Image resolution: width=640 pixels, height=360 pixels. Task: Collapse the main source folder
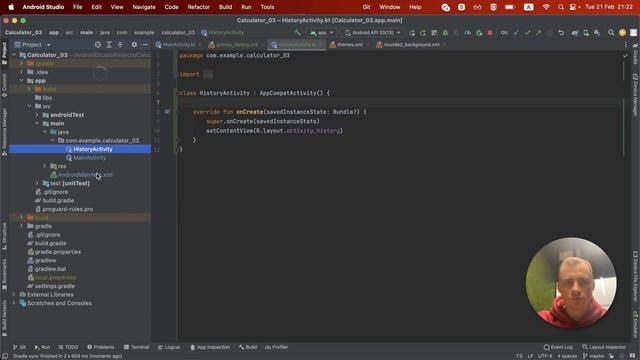click(x=37, y=123)
